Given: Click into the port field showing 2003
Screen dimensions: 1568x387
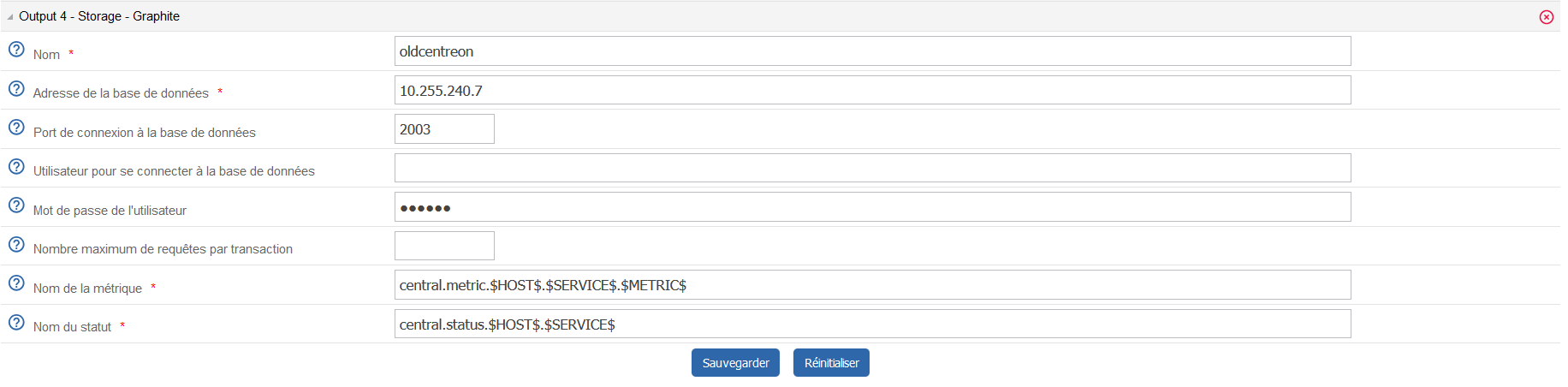Looking at the screenshot, I should click(444, 129).
